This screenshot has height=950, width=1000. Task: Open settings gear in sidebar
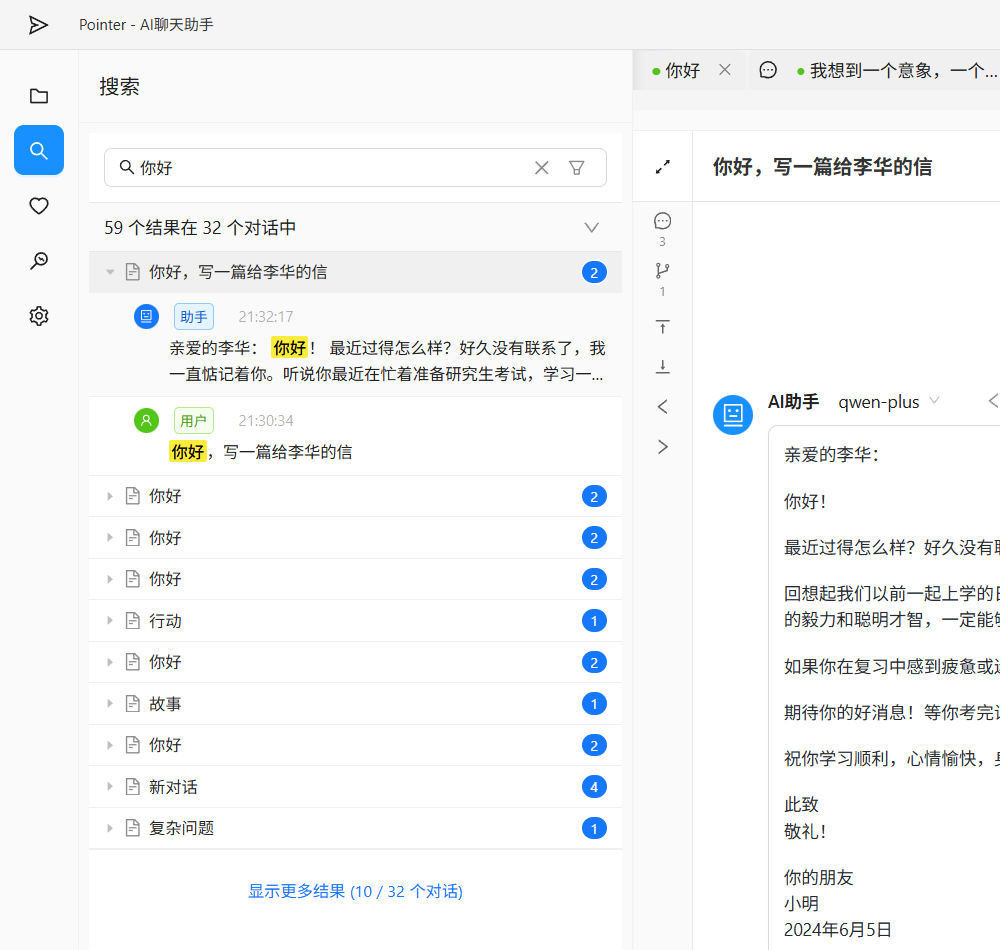39,316
